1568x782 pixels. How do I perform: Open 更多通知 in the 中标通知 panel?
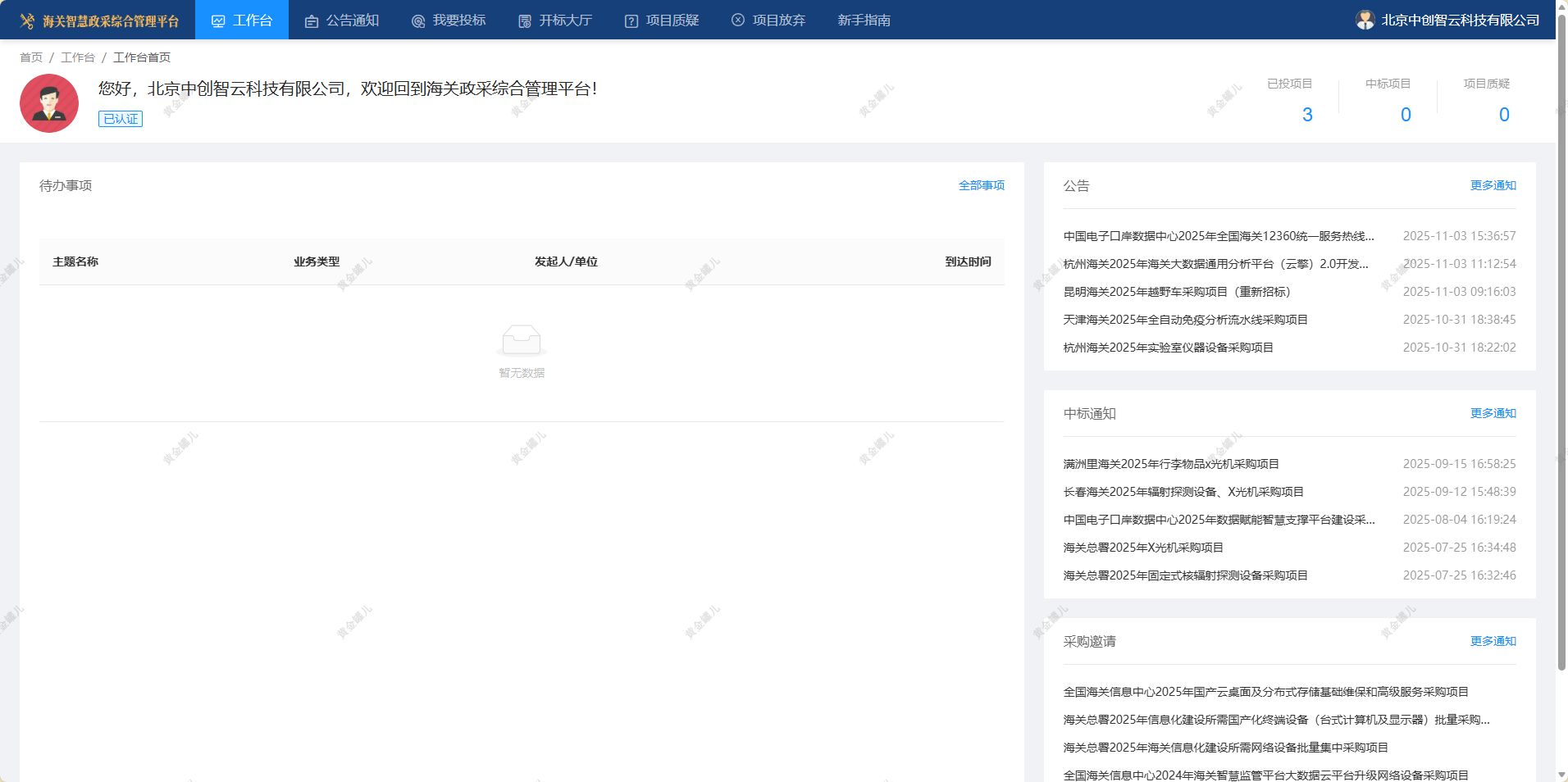(1493, 414)
